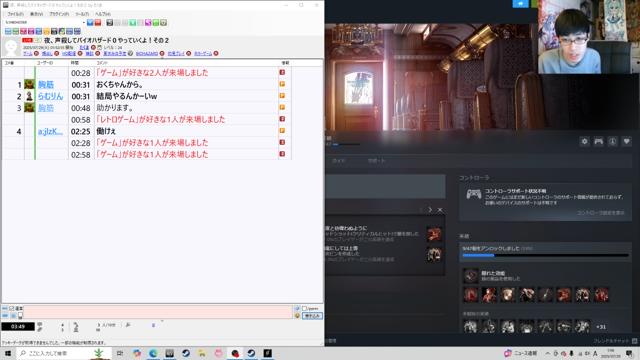Click the 書き込み submit button
The width and height of the screenshot is (640, 360).
pyautogui.click(x=312, y=316)
